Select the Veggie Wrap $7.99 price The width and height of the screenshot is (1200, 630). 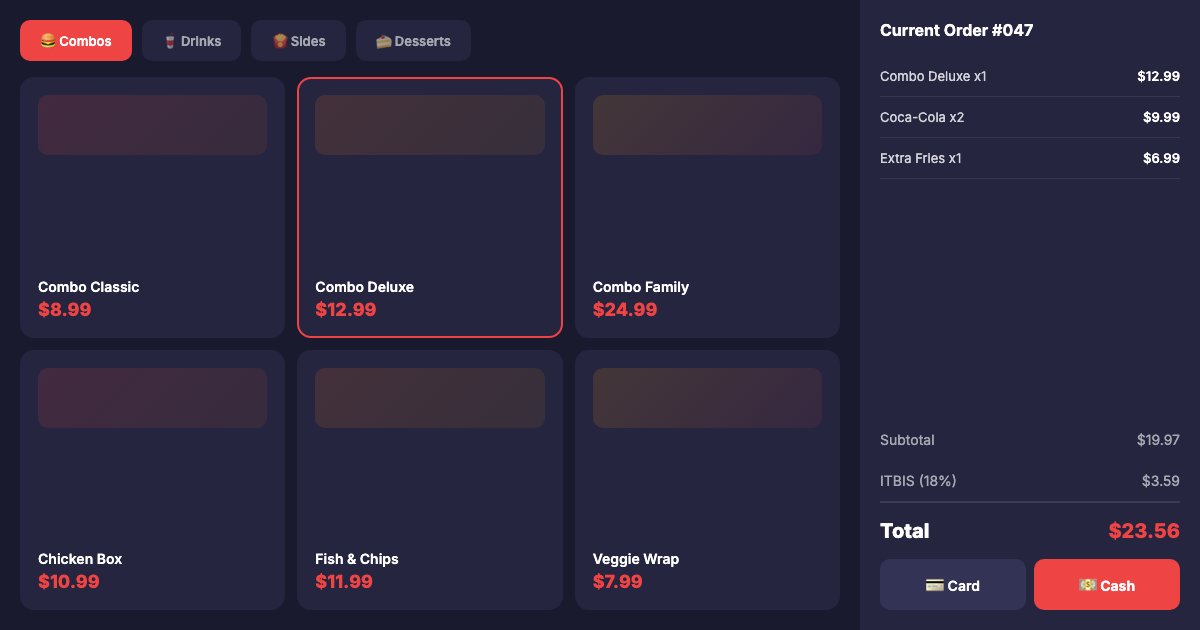[618, 581]
